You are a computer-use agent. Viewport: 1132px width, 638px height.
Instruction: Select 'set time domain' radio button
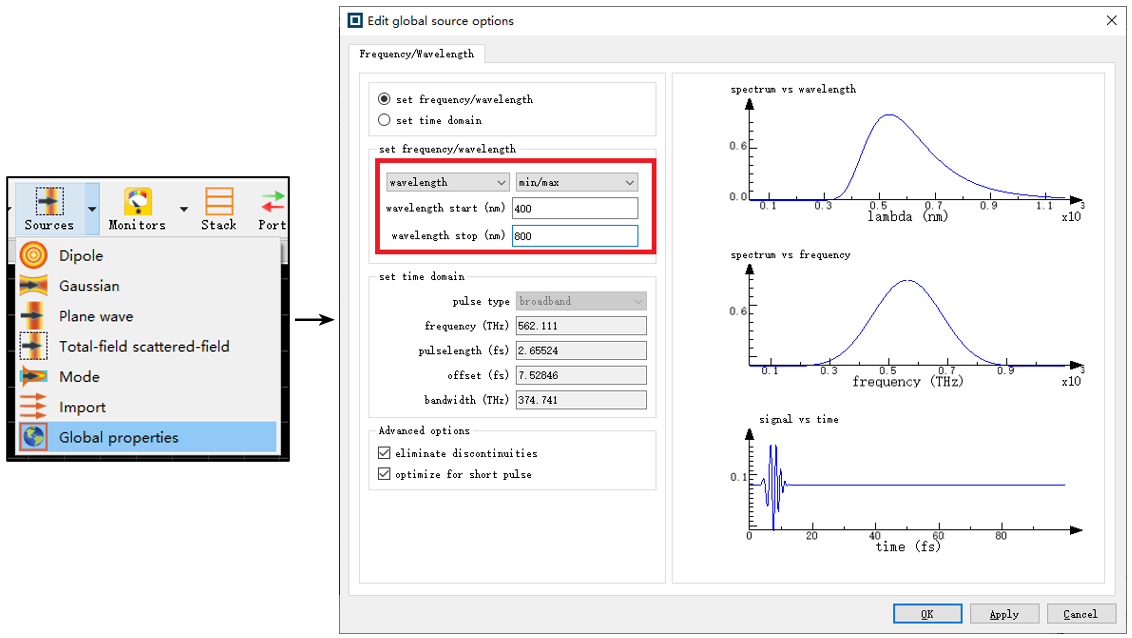click(384, 120)
